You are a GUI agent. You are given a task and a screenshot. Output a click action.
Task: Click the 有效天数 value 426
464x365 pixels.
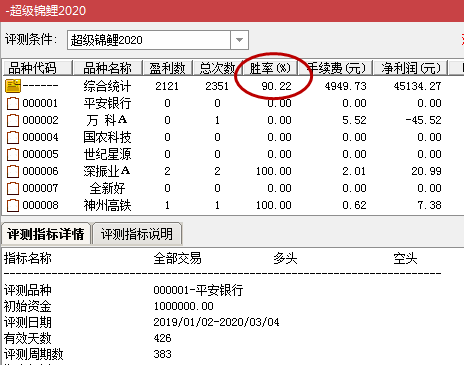162,338
